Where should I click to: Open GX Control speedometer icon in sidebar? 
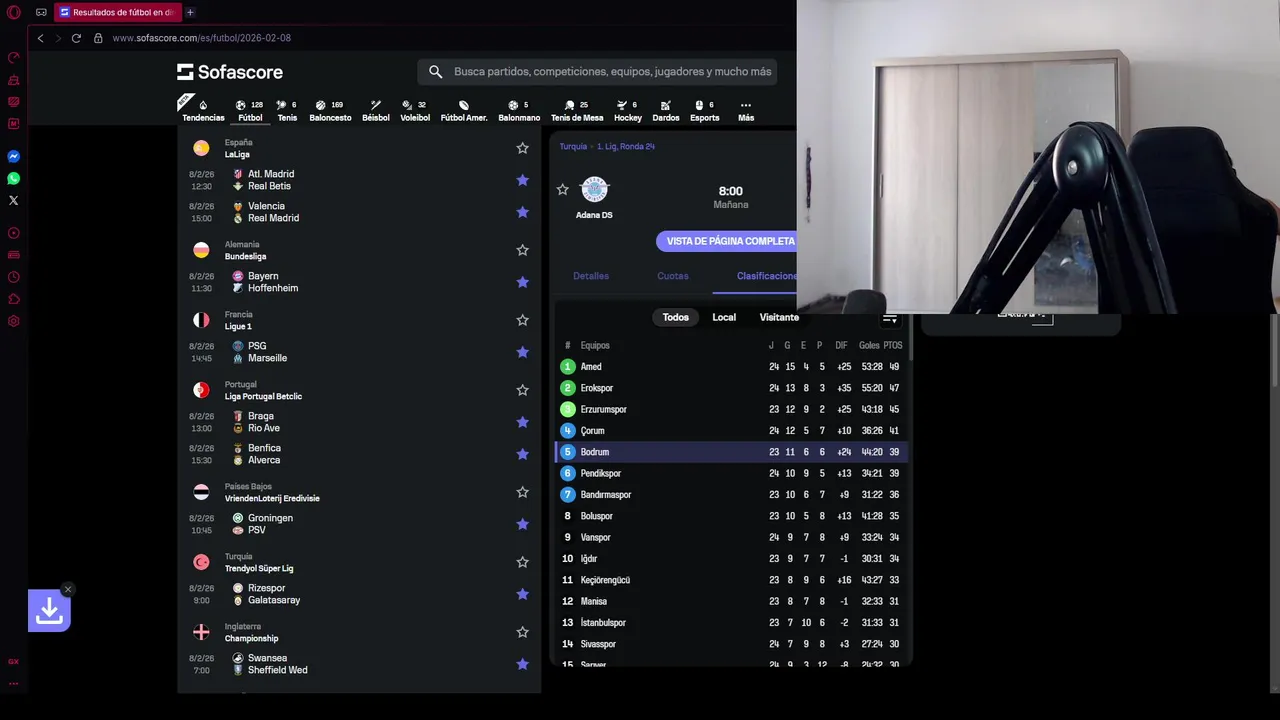point(14,58)
